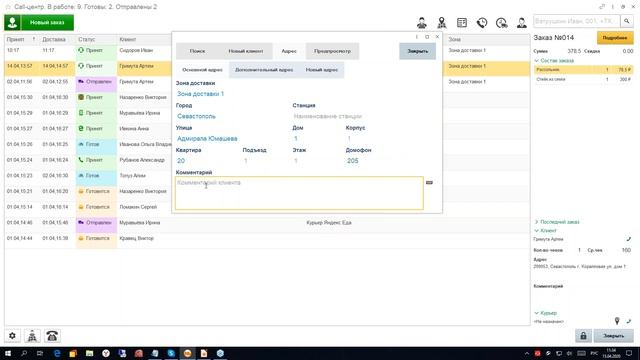Expand the Последний заказ section
This screenshot has width=640, height=360.
[x=557, y=222]
